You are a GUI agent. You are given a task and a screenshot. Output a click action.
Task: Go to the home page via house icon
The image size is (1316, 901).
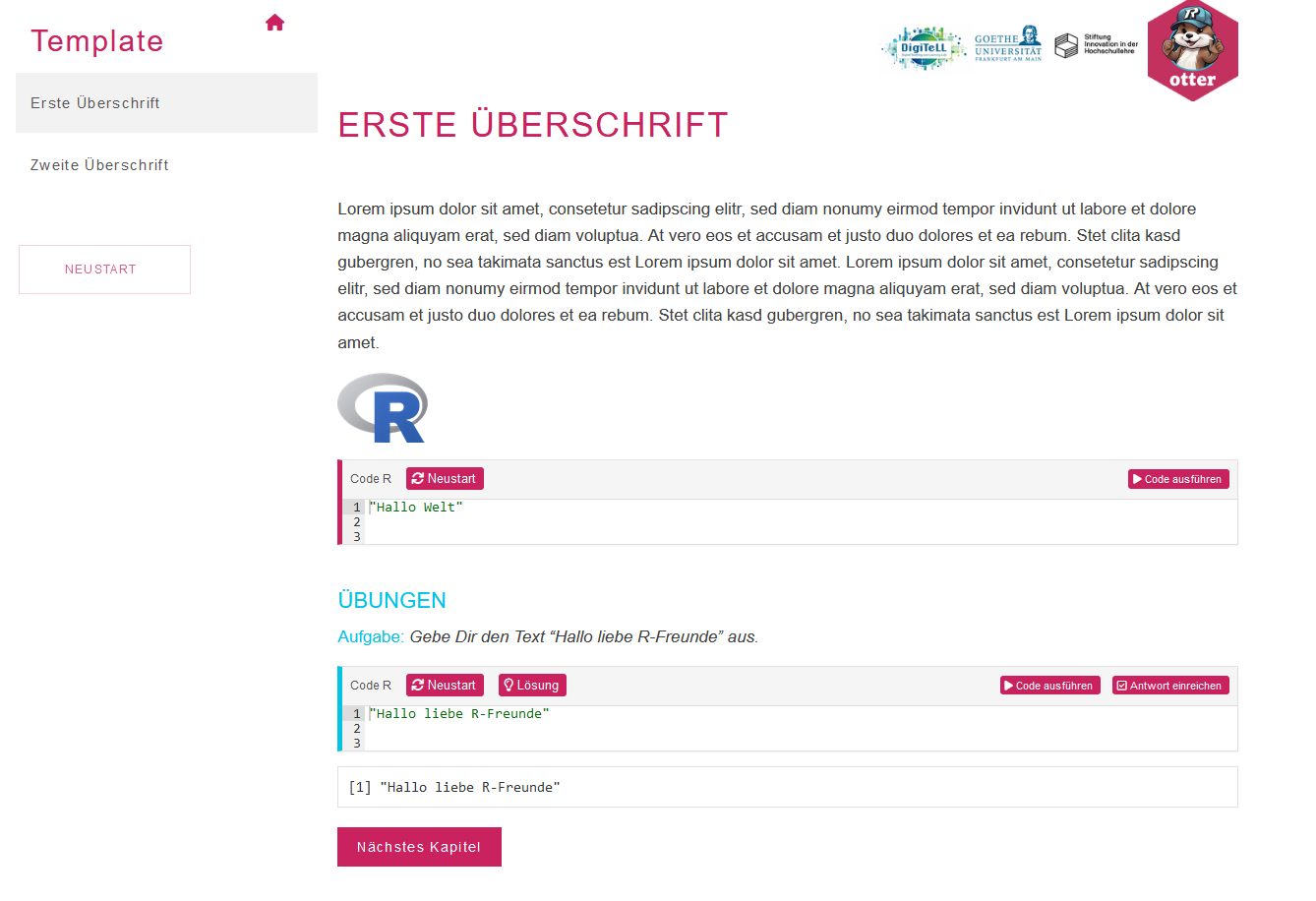pos(274,23)
